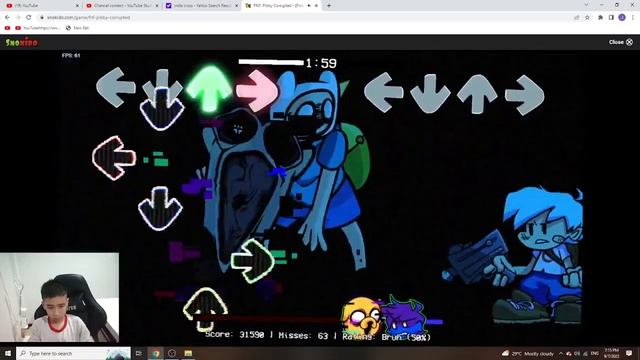Click the opponent's grey left arrow receptor
640x360 pixels.
click(116, 87)
